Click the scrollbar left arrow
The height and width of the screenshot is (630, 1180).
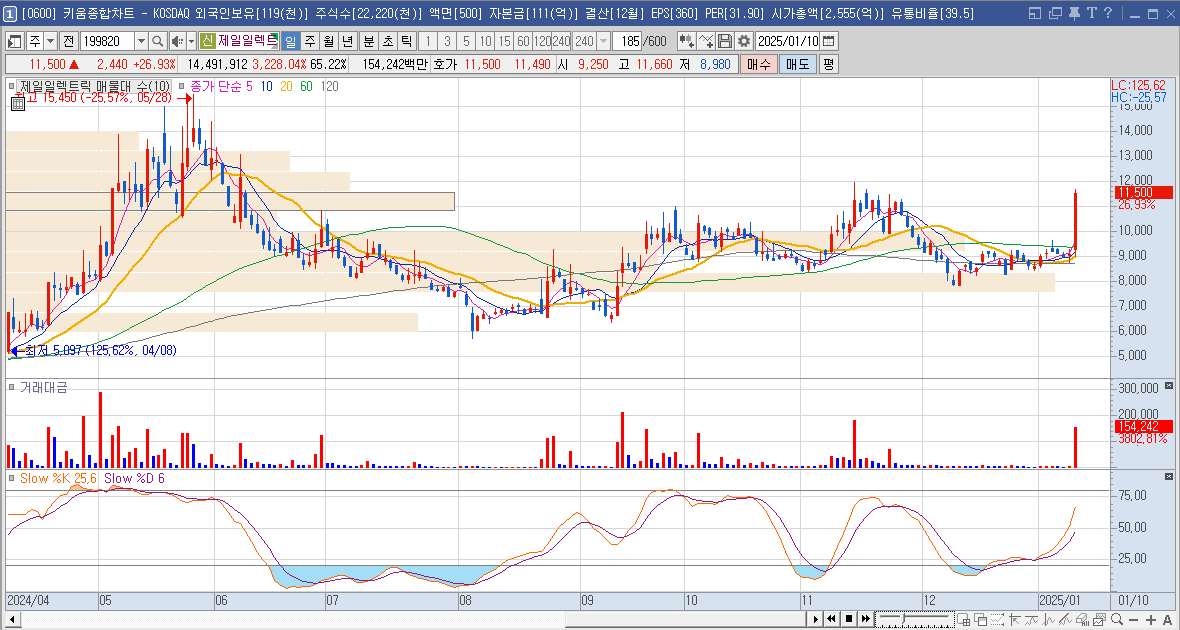11,619
